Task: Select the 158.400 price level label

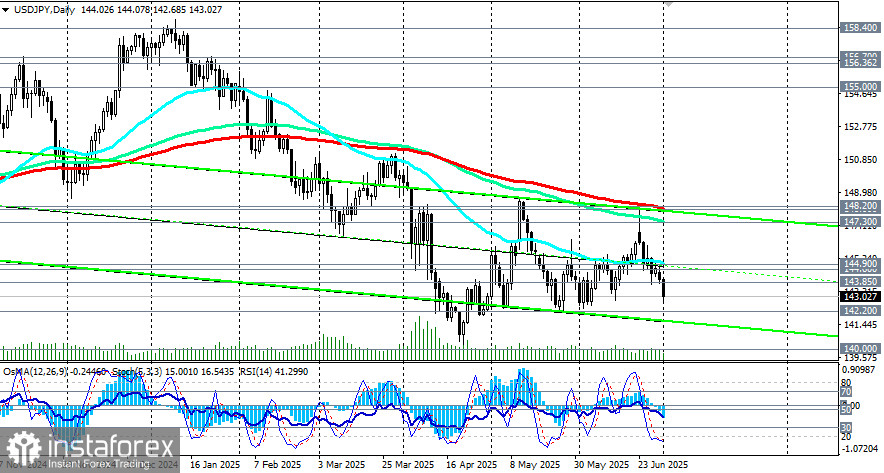Action: click(859, 27)
